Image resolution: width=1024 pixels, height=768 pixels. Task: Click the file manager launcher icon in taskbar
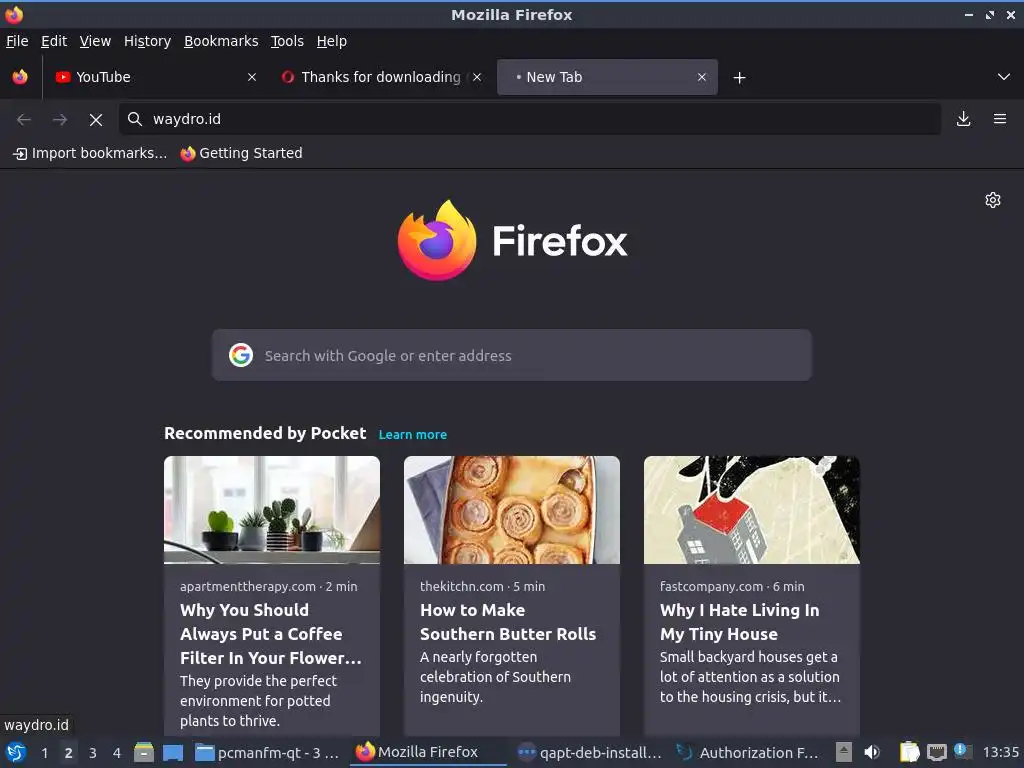point(144,753)
